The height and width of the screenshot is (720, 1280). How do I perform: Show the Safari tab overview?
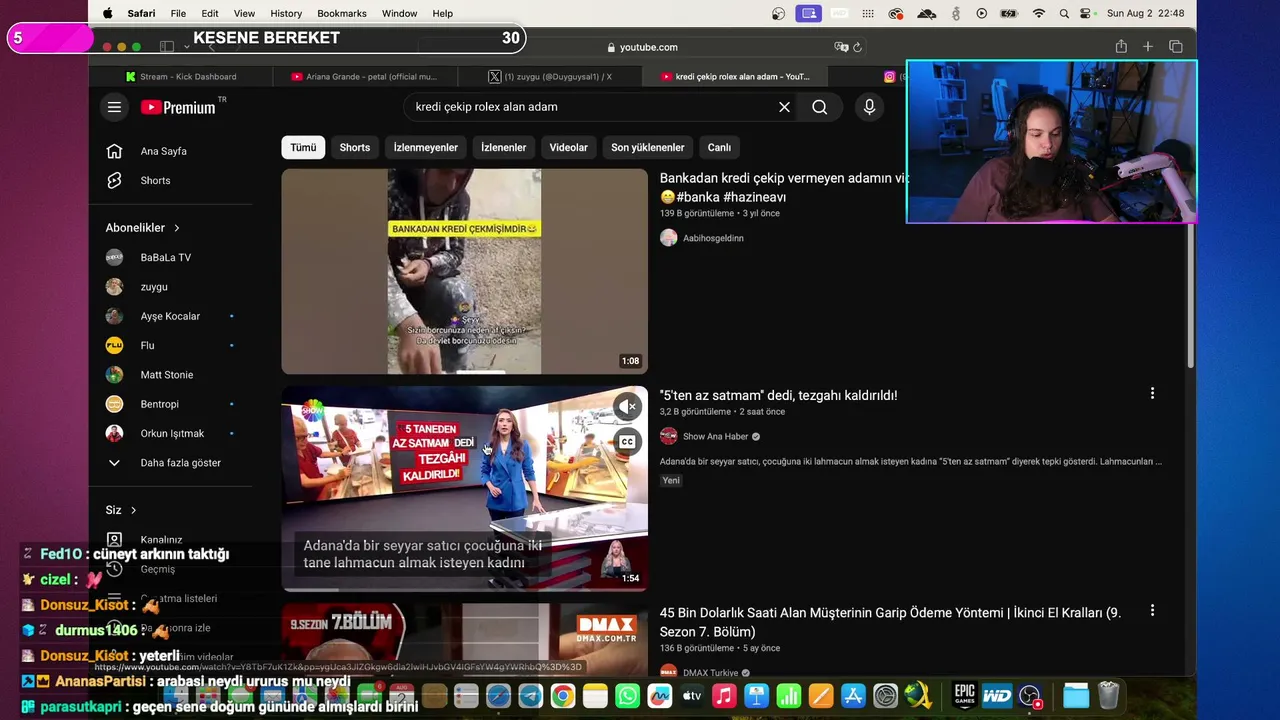1176,46
